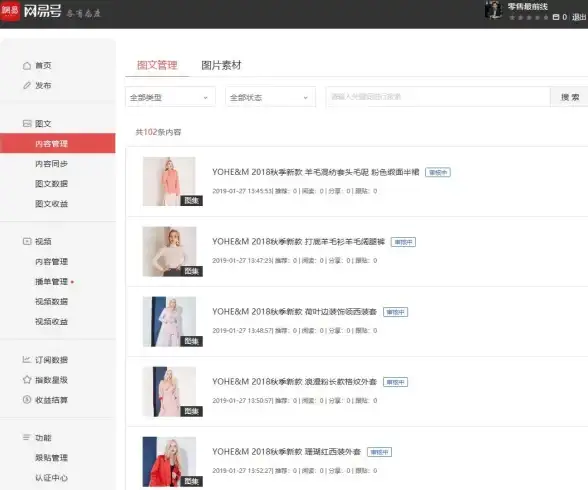
Task: Click the star icon beside 指数星级
Action: tap(27, 380)
